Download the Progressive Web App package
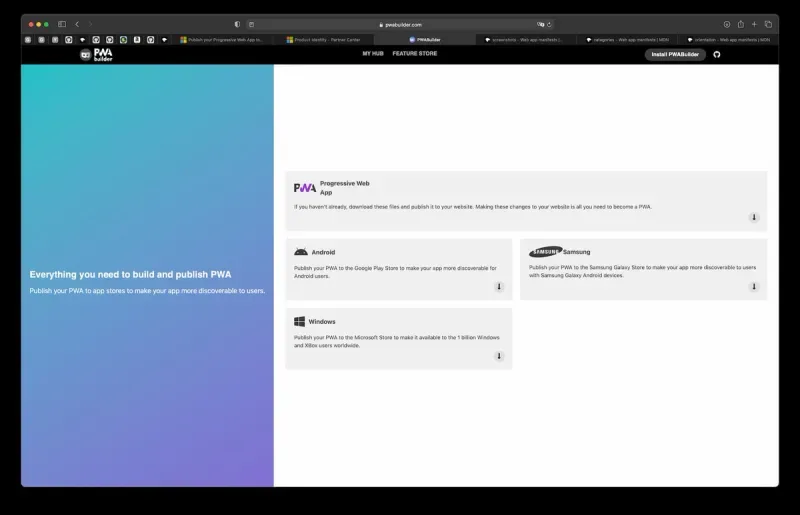 (754, 217)
